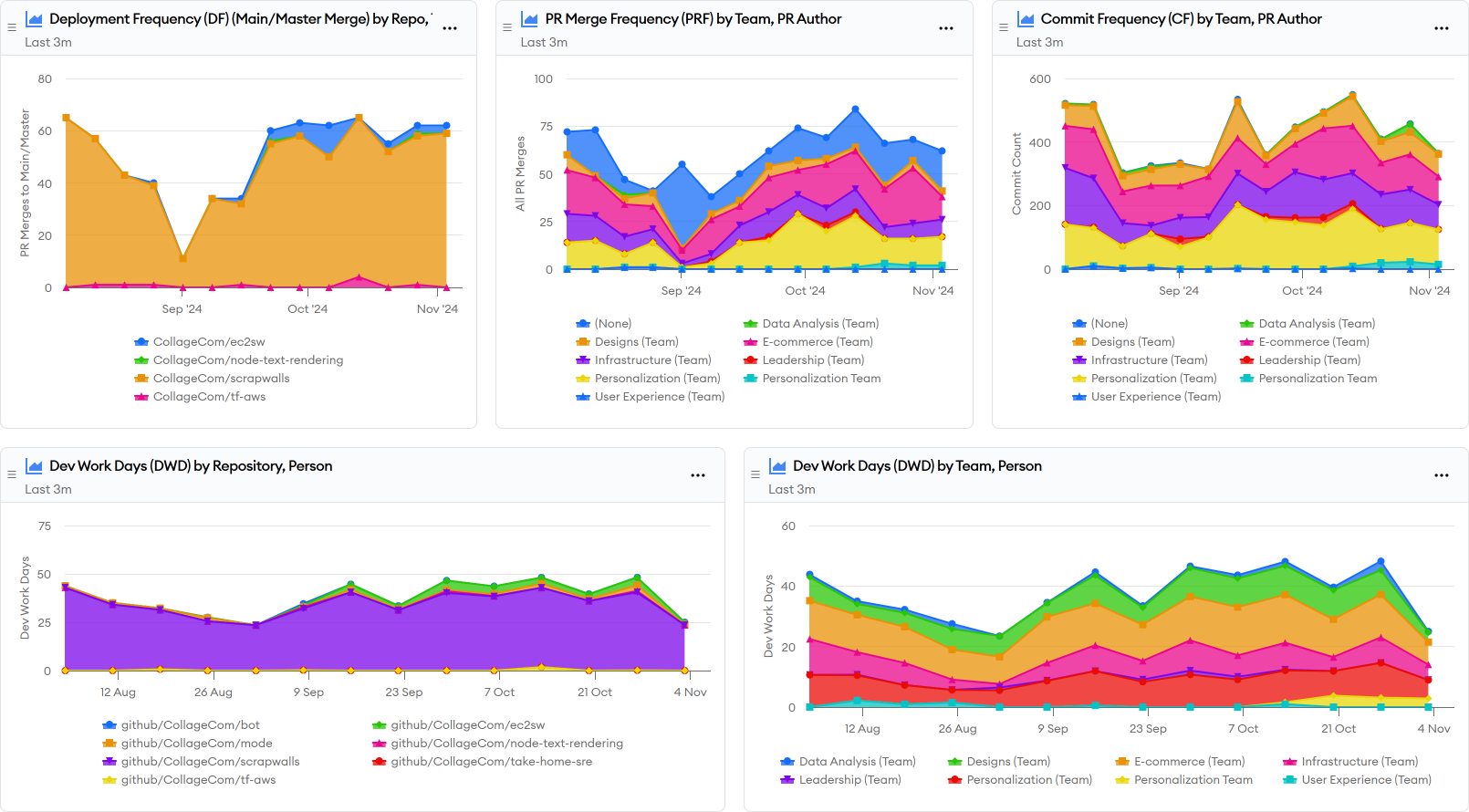This screenshot has width=1469, height=812.
Task: Hide the CollageCom/scrapwalls series in Deployment Frequency legend
Action: (221, 379)
